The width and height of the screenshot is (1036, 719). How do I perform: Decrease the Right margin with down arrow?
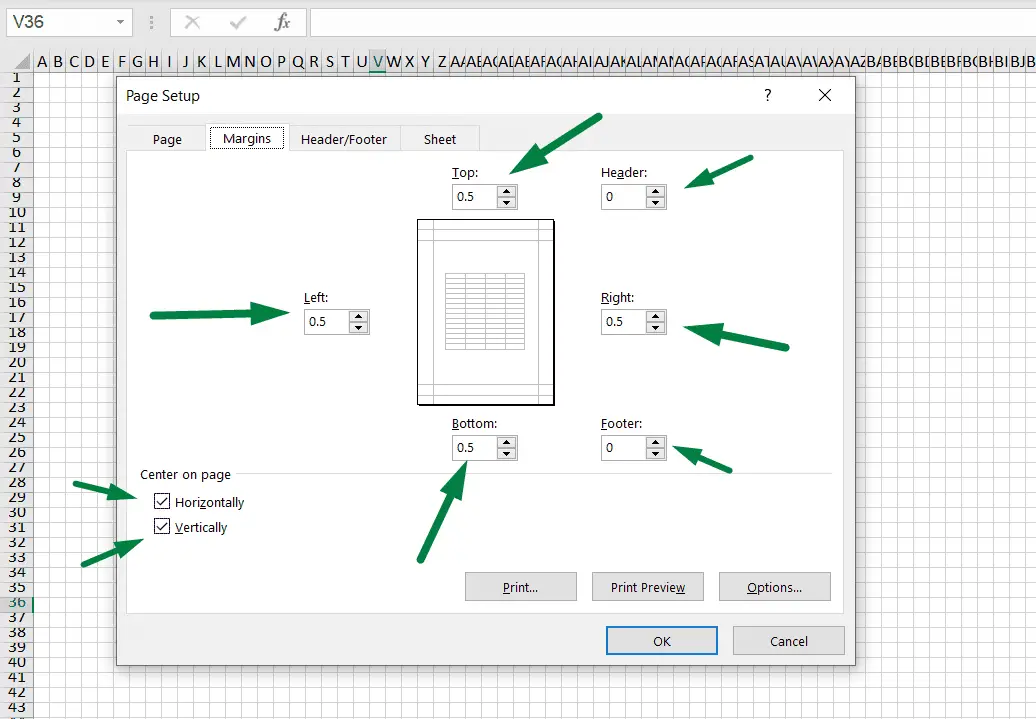pos(655,327)
